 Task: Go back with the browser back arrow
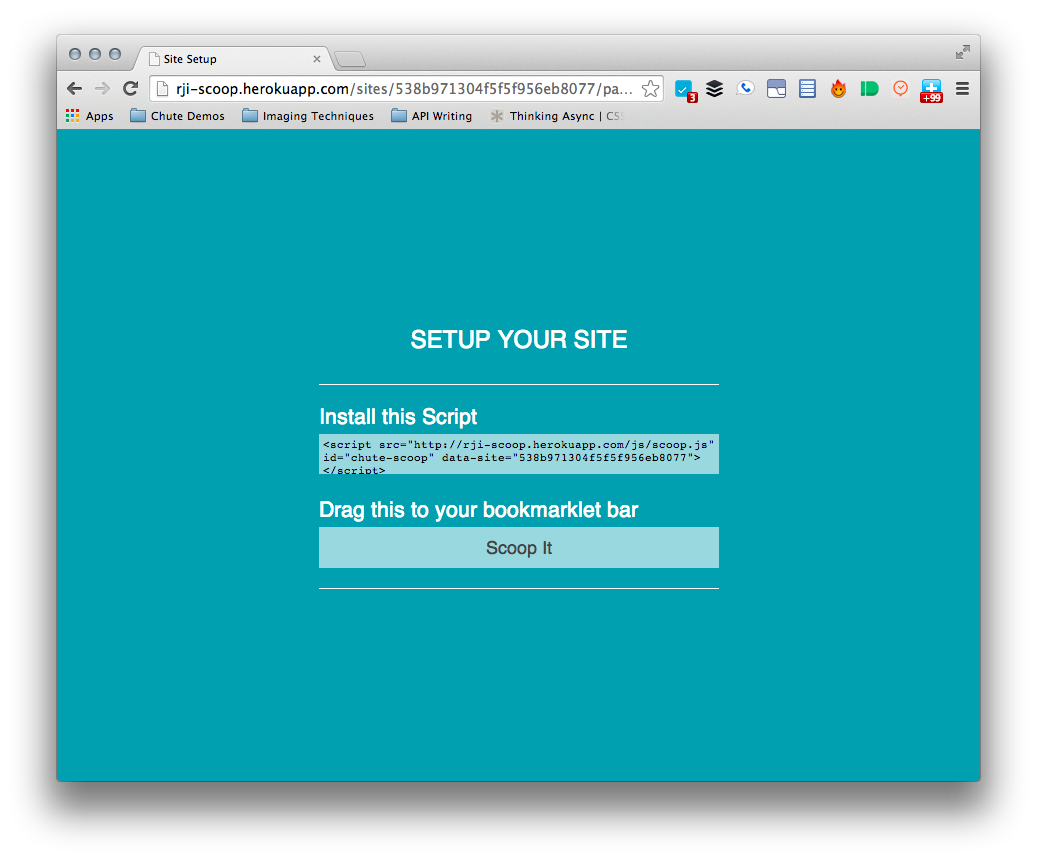point(75,89)
